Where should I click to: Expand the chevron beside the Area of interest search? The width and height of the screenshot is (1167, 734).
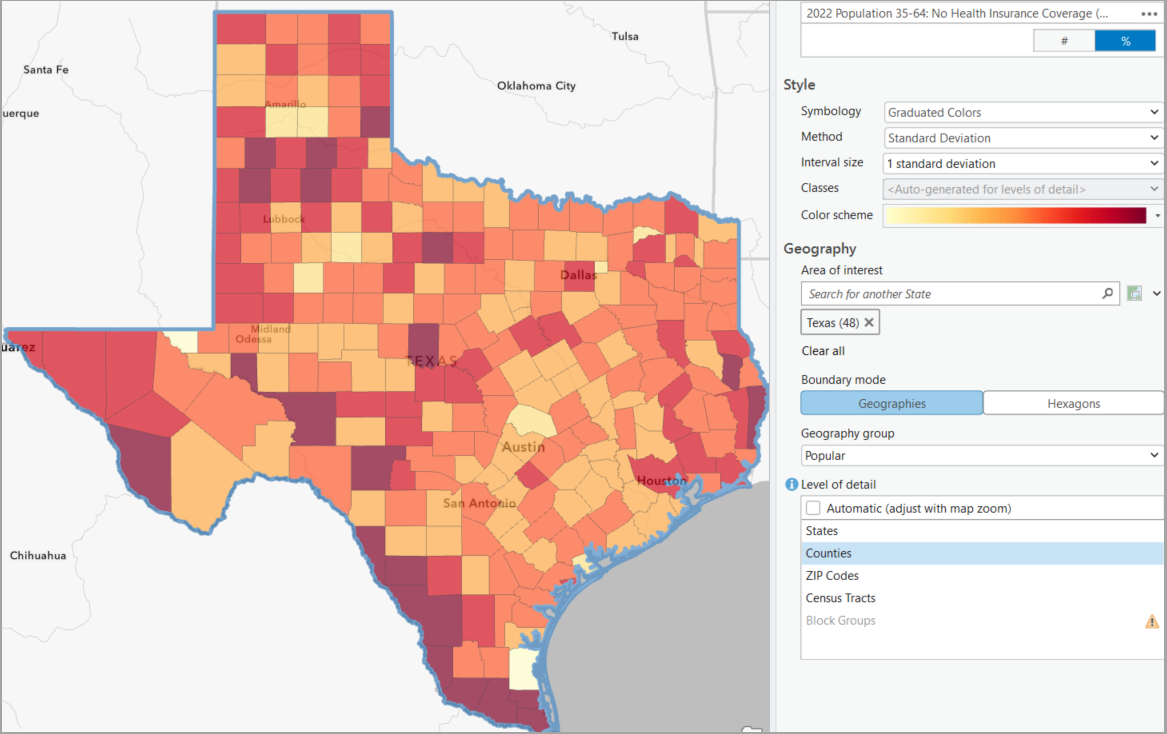click(x=1158, y=293)
